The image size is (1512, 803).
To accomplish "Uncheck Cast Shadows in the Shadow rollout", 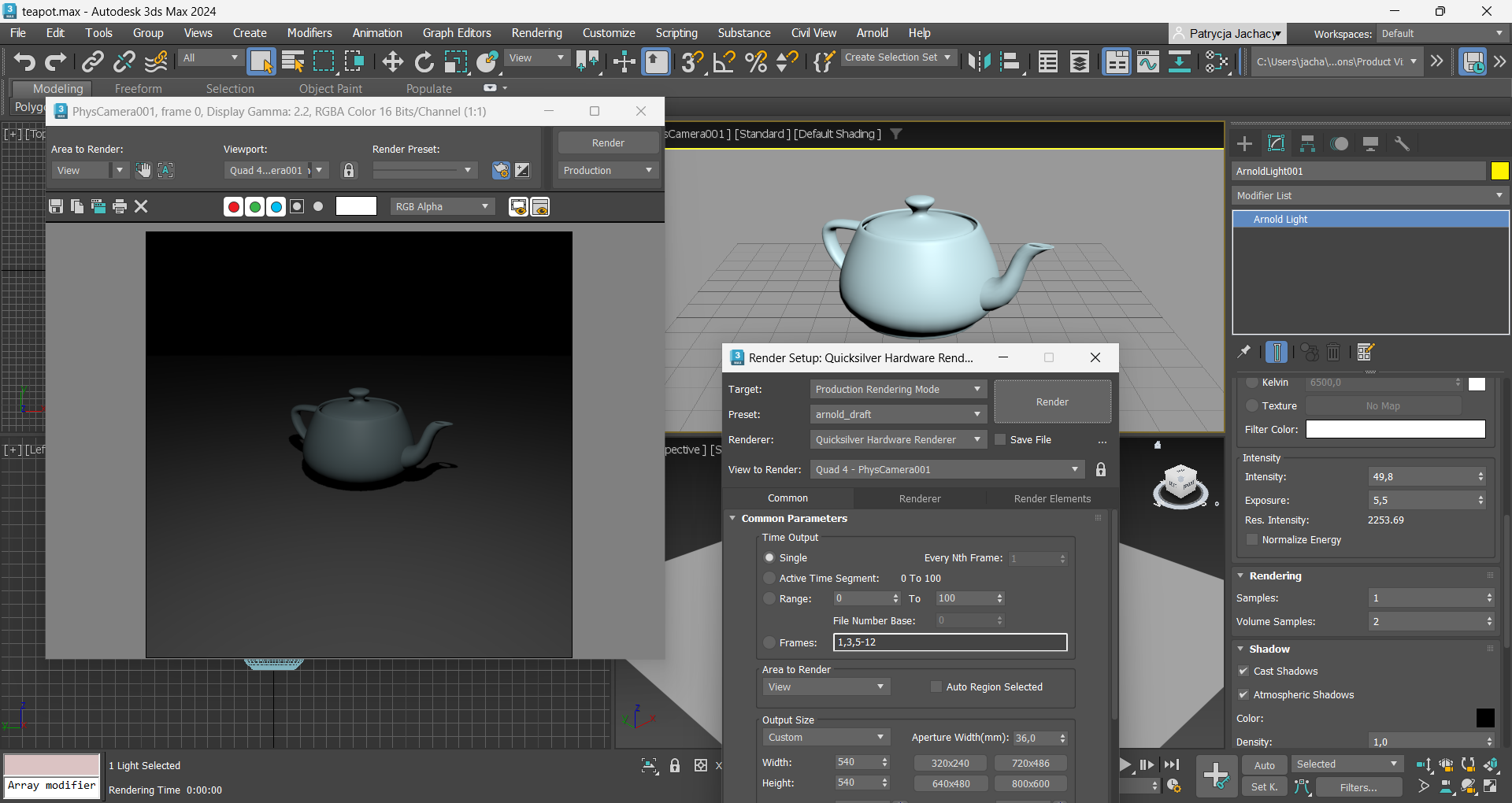I will coord(1244,672).
